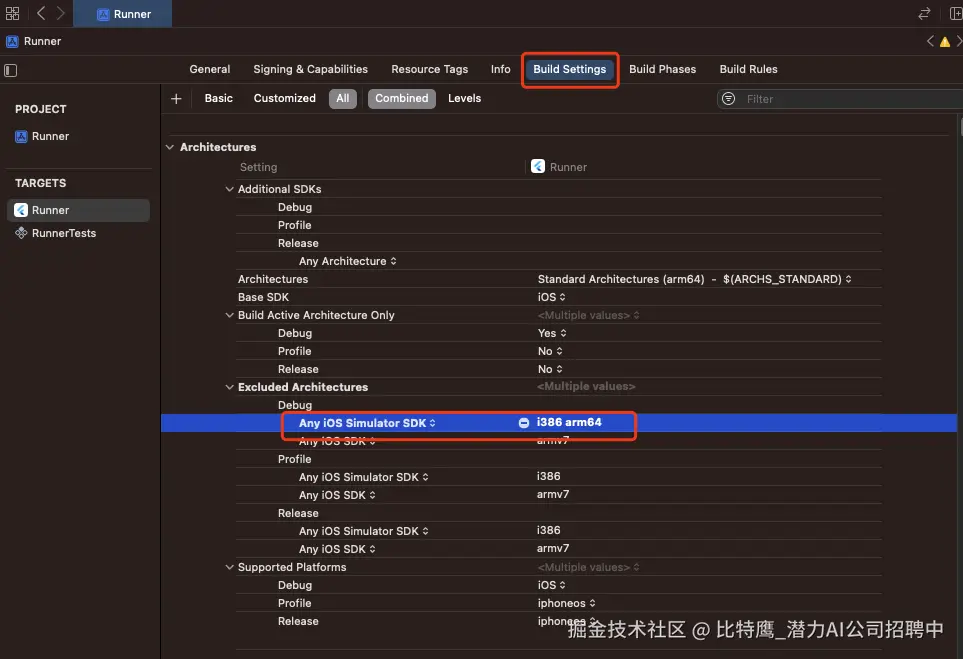
Task: Show All build settings
Action: 343,98
